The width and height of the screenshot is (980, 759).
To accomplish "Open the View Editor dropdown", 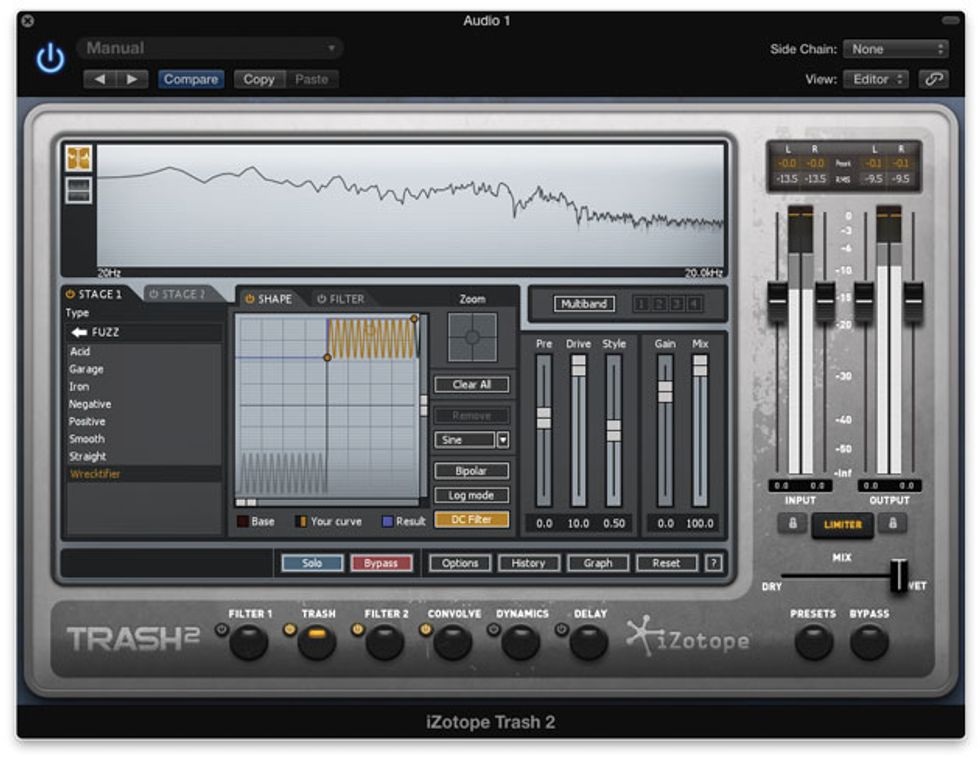I will point(876,79).
